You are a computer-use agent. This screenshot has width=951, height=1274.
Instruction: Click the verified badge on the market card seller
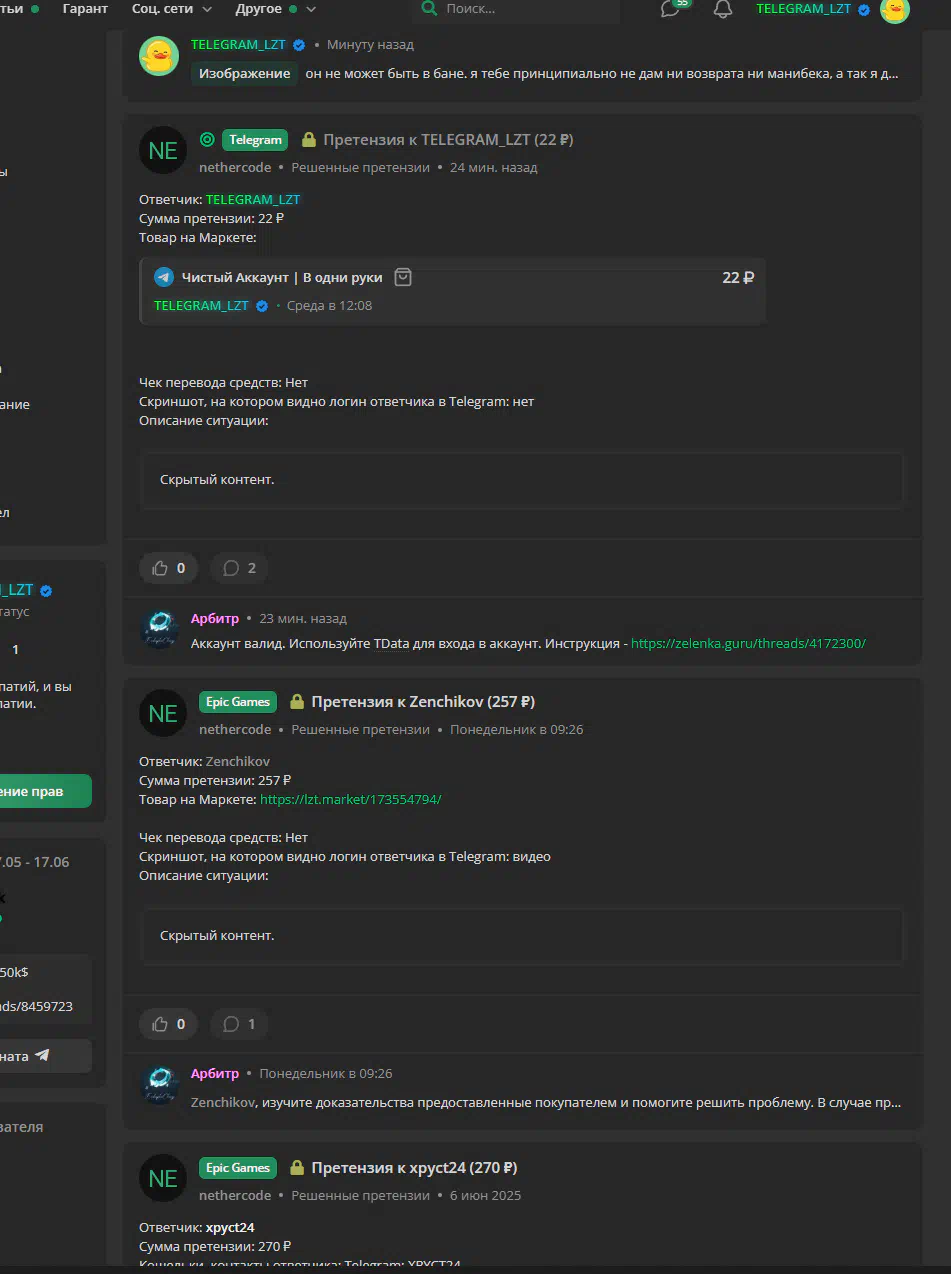[262, 306]
